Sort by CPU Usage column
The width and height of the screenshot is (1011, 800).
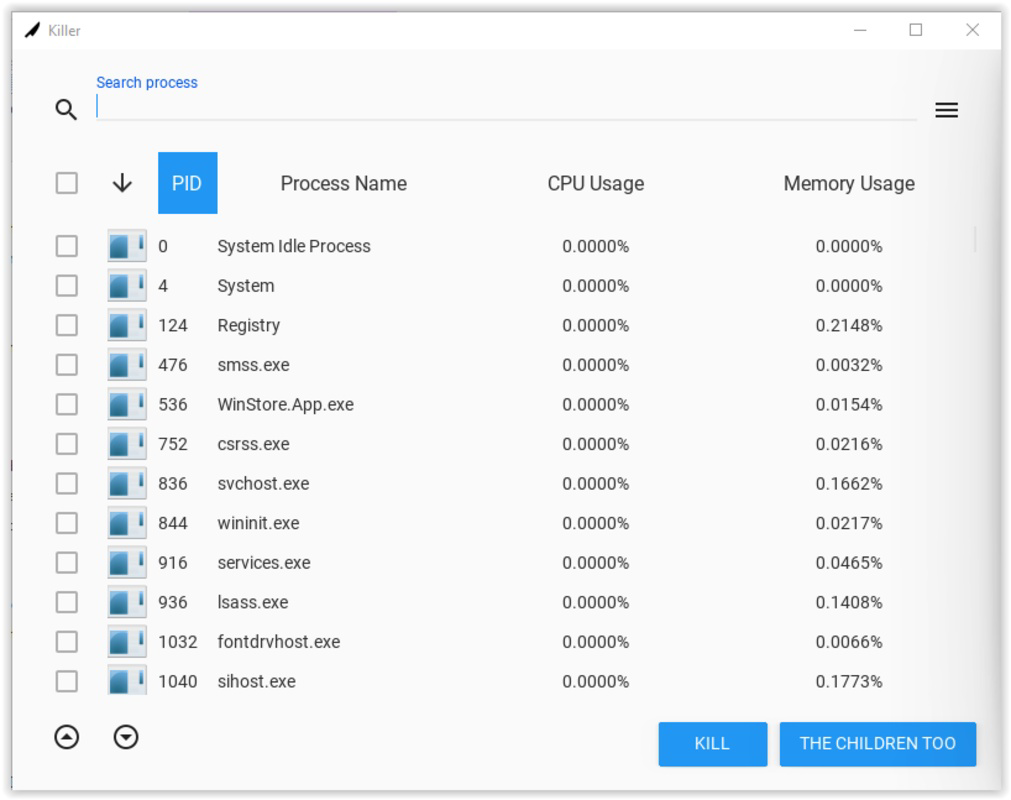coord(596,184)
